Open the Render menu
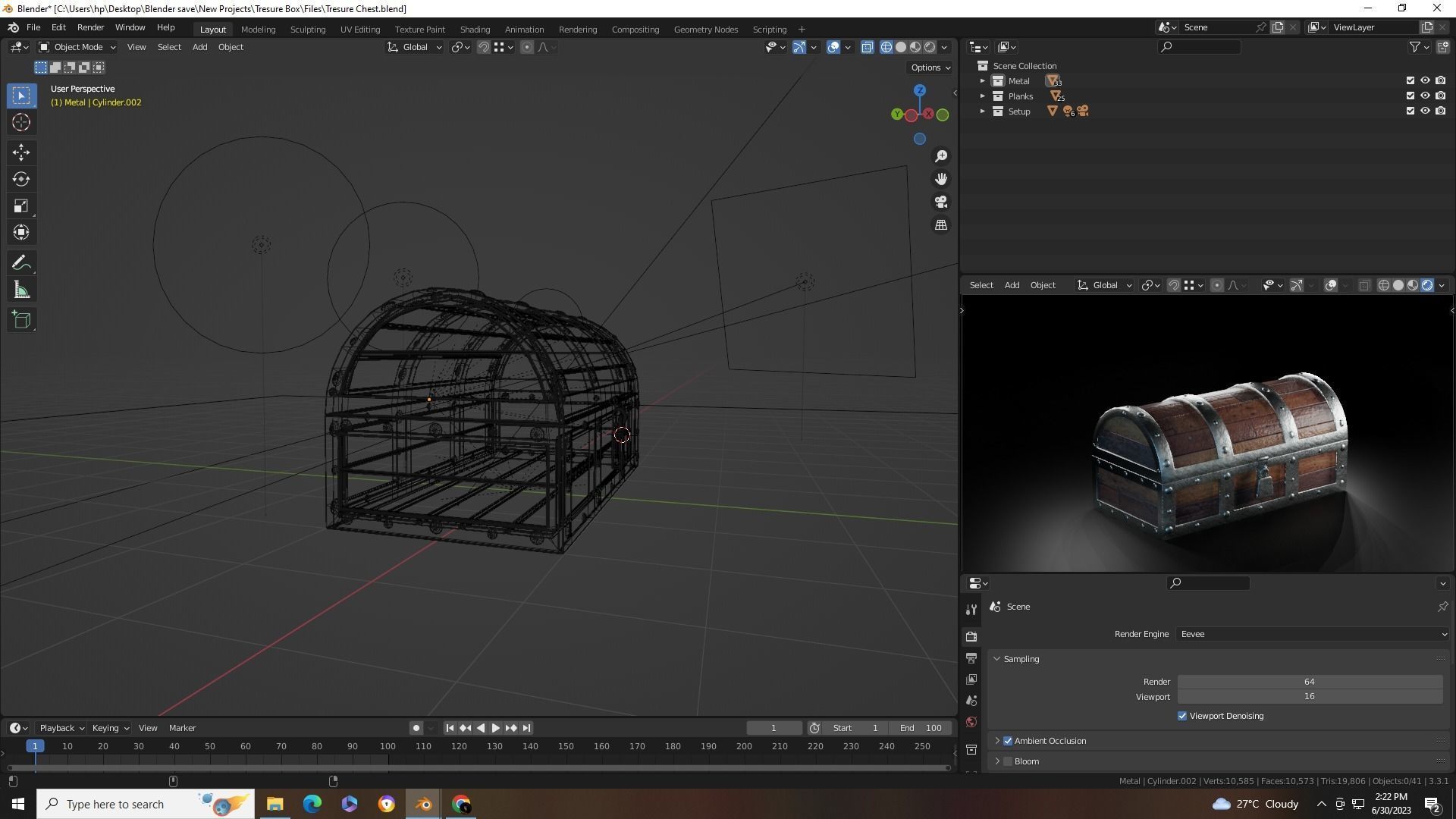This screenshot has height=819, width=1456. (90, 27)
